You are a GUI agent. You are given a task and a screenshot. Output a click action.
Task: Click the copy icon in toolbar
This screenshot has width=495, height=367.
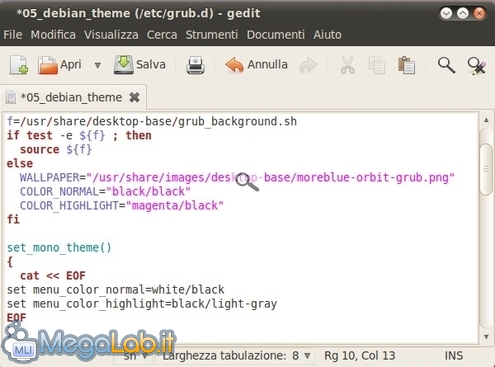[377, 65]
